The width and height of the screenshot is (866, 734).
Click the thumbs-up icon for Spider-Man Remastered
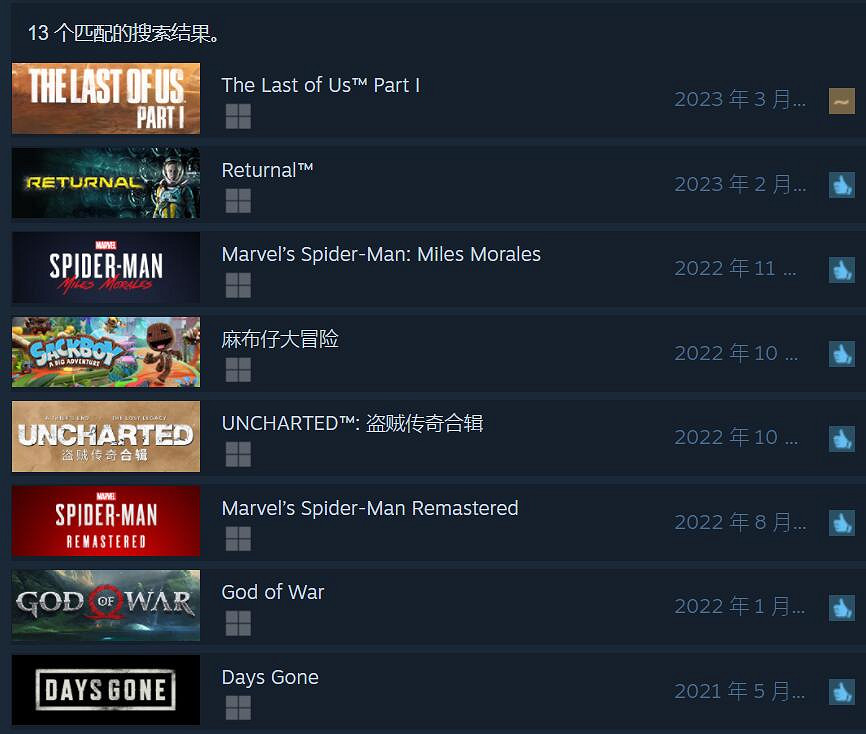pos(841,523)
